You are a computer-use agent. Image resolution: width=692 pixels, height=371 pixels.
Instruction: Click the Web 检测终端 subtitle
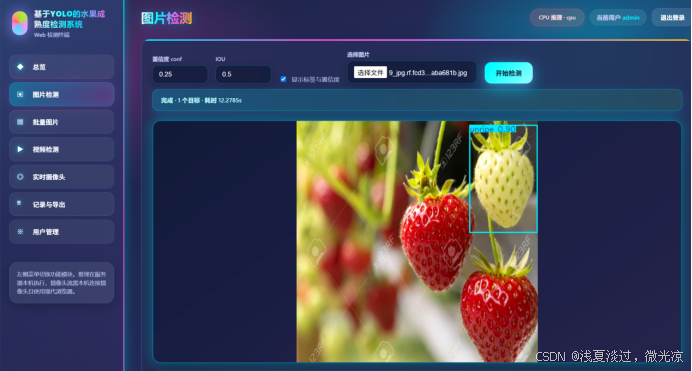point(52,35)
